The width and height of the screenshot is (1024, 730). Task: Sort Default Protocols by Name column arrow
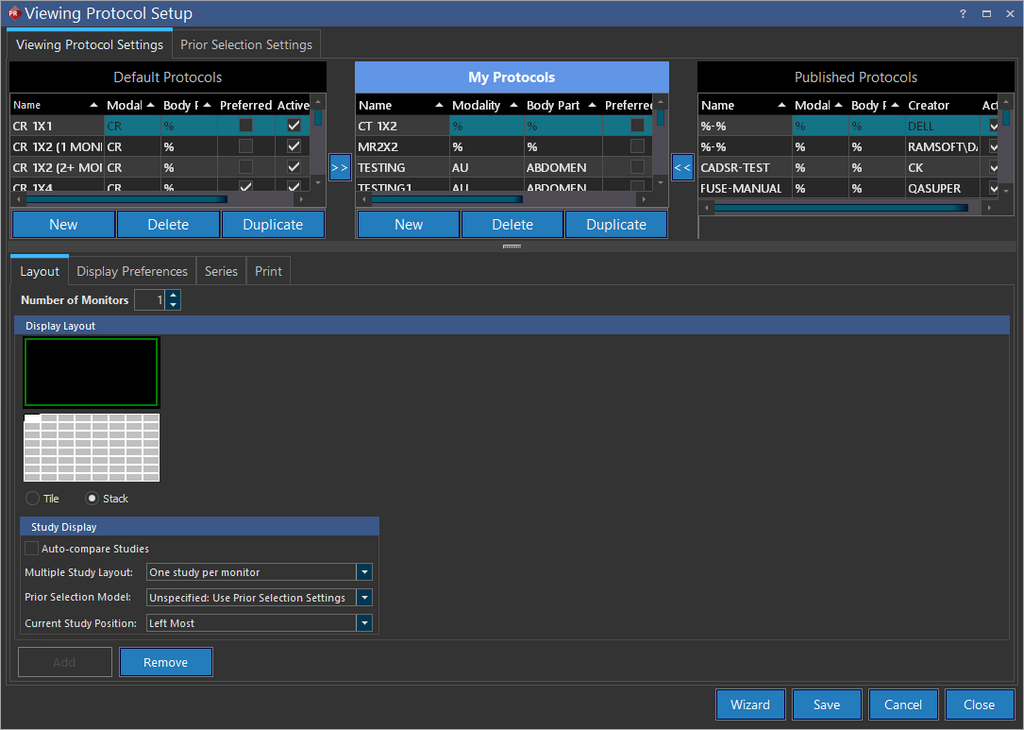coord(94,105)
